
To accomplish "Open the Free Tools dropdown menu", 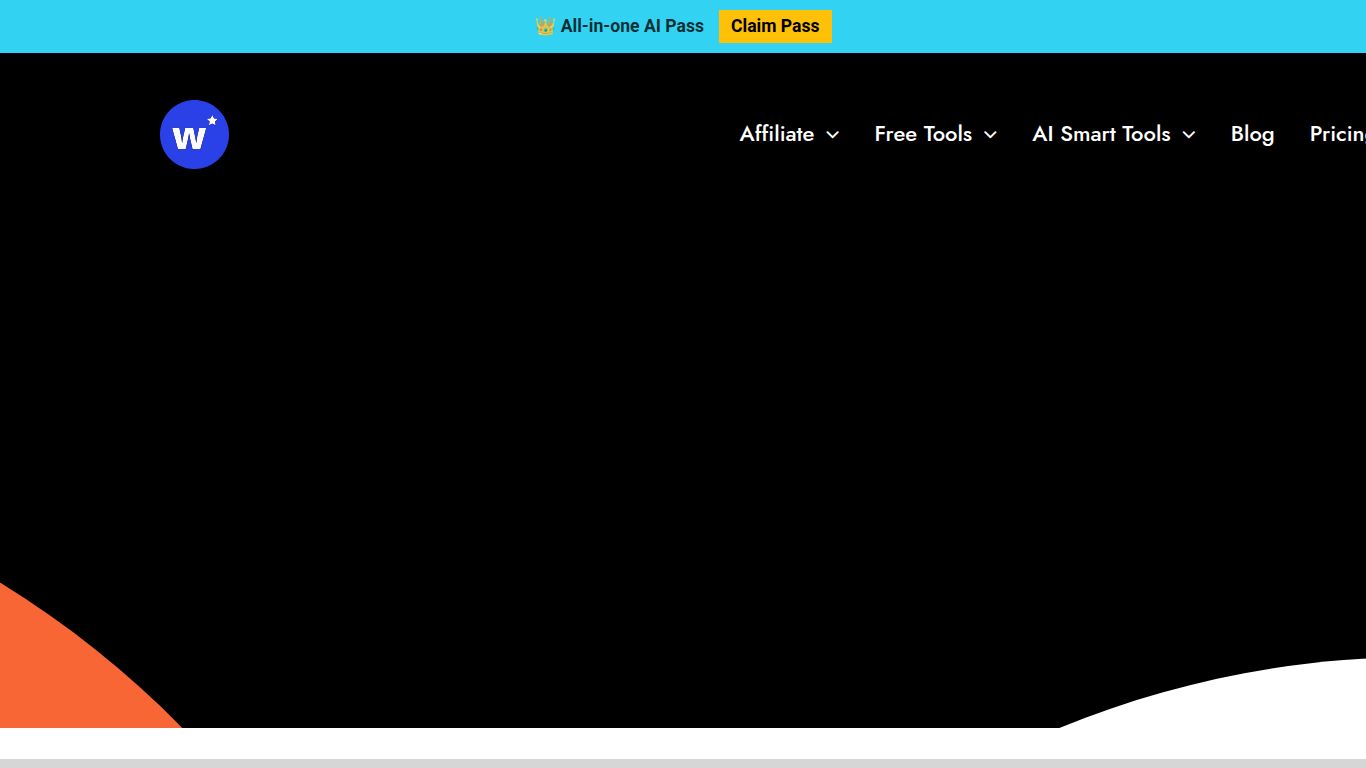I will pos(923,134).
